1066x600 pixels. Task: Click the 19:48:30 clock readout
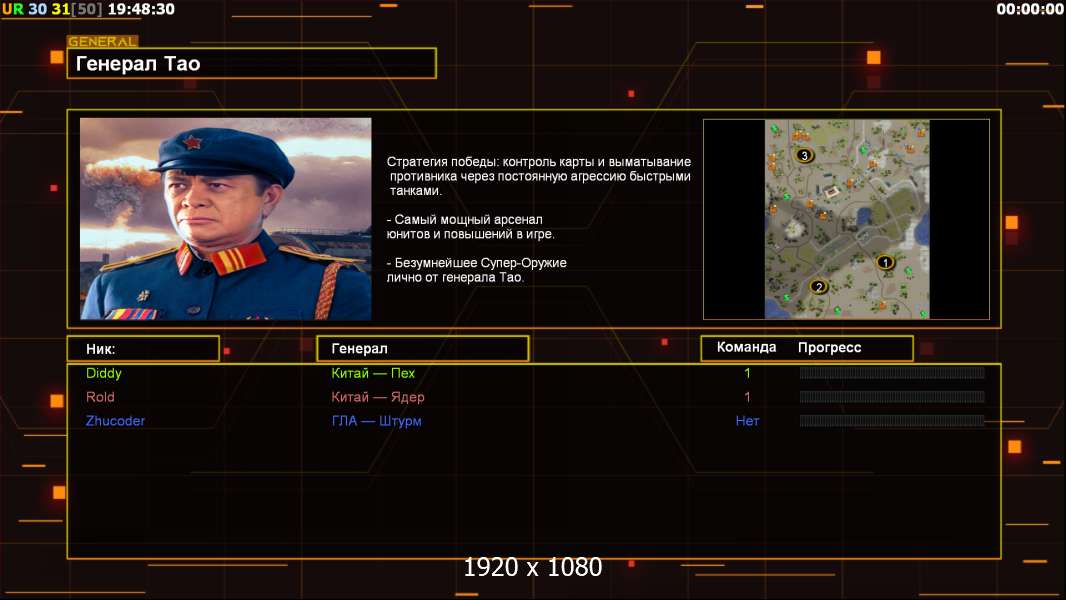click(141, 10)
